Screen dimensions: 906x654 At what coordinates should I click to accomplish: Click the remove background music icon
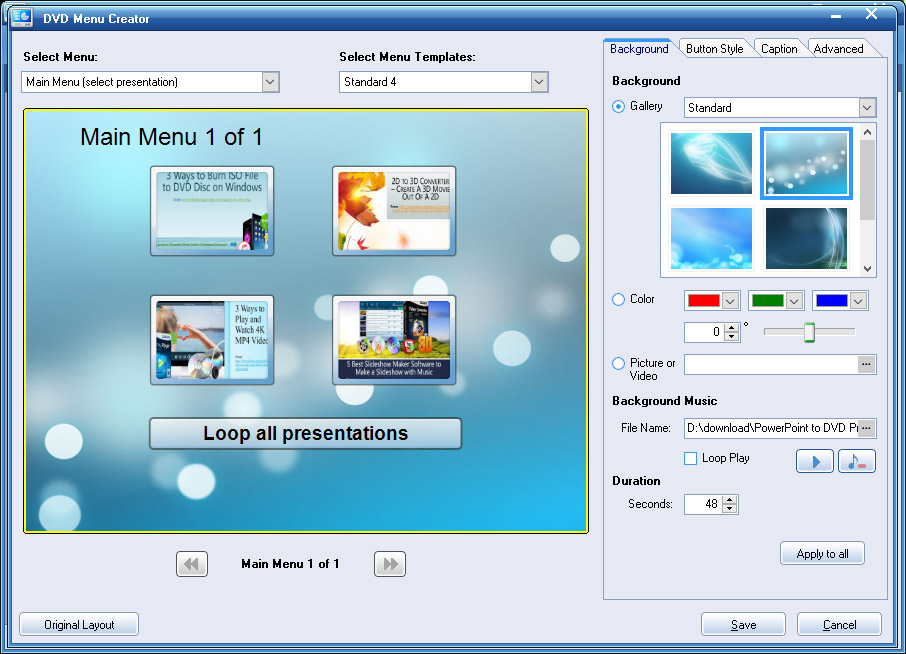[856, 461]
